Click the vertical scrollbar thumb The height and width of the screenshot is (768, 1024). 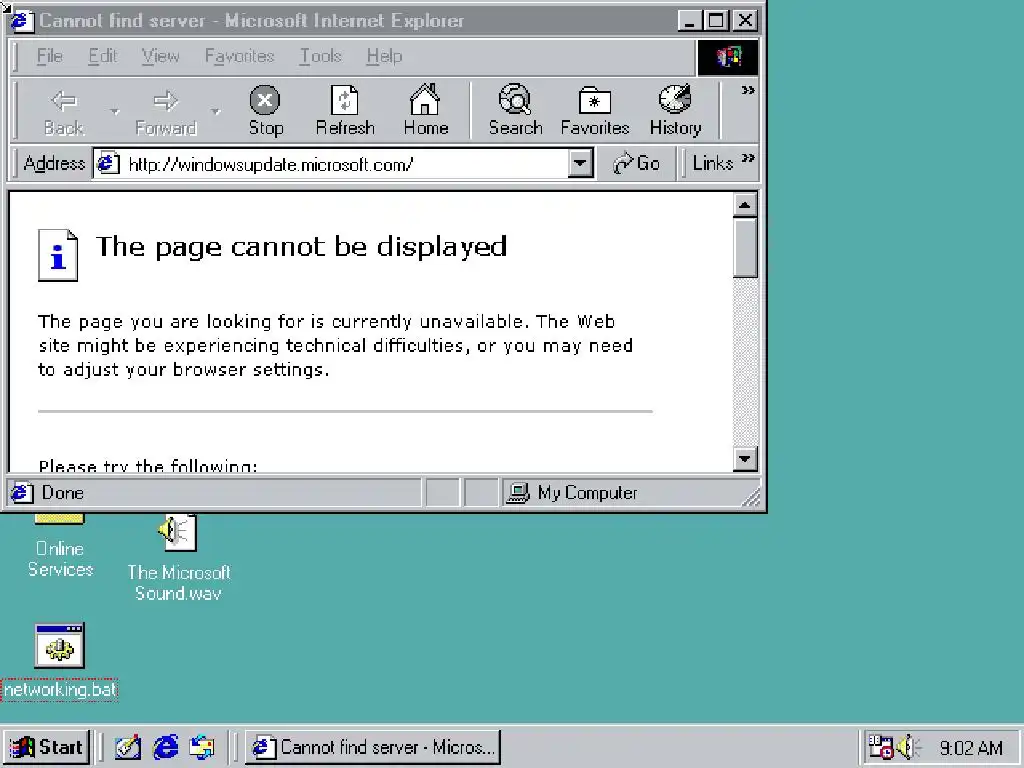745,248
